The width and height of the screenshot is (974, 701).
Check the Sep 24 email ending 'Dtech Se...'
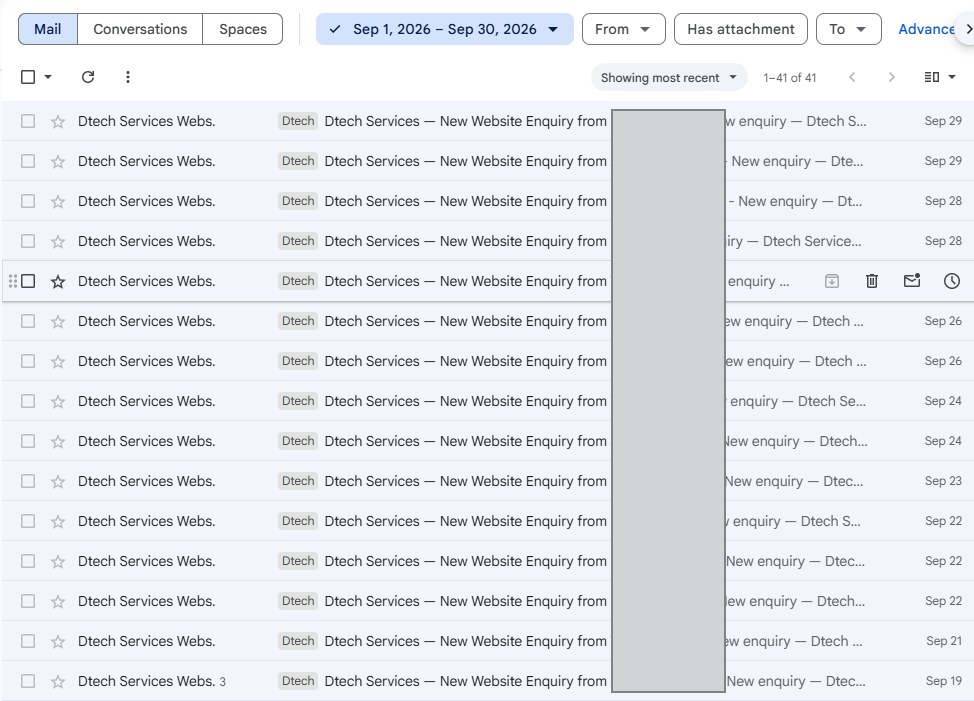tap(28, 401)
